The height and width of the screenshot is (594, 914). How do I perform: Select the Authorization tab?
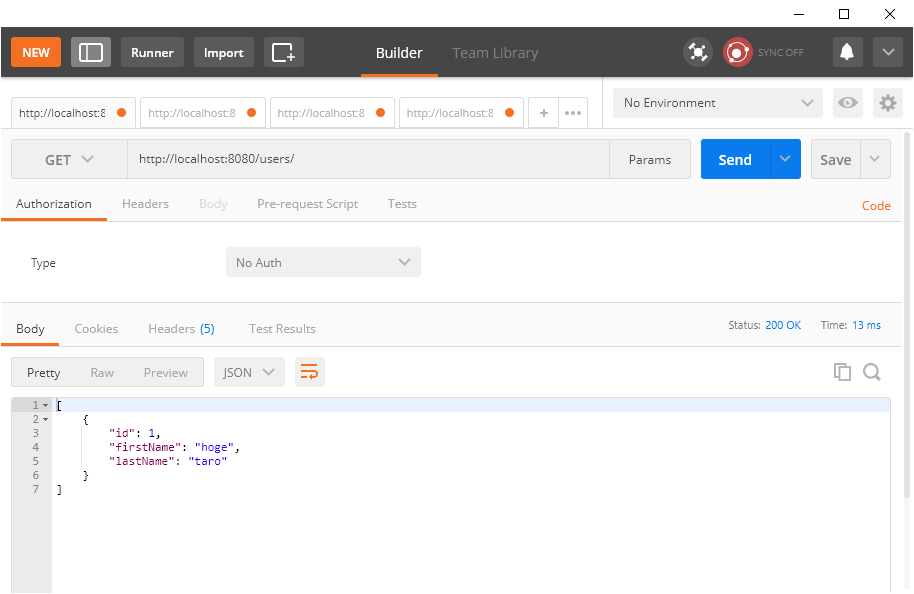click(x=54, y=204)
